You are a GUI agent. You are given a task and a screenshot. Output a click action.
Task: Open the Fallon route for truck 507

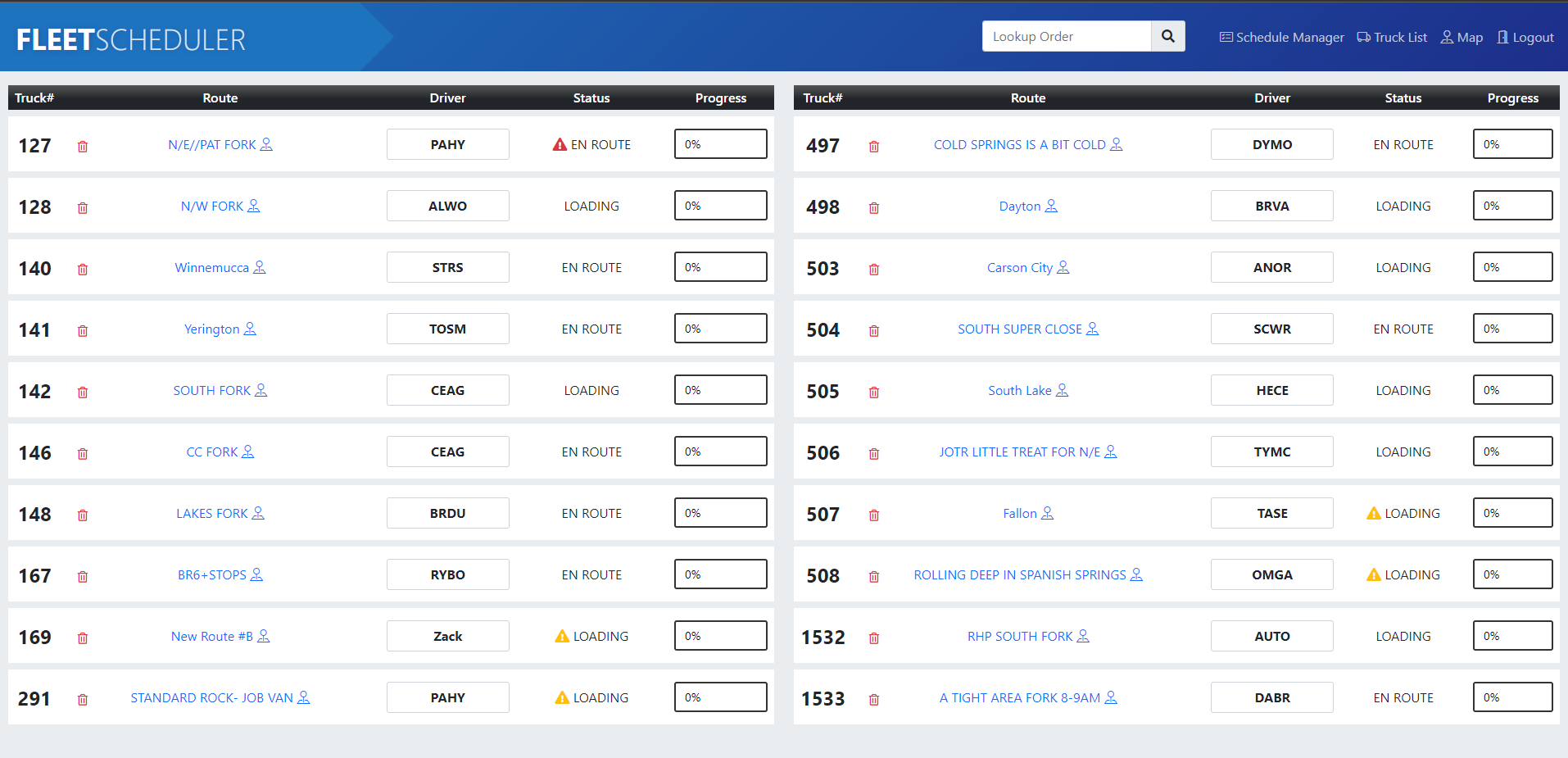point(1021,513)
